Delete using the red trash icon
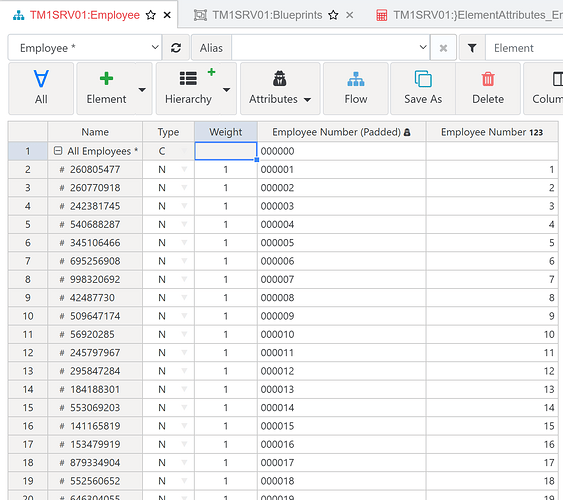The width and height of the screenshot is (563, 500). click(488, 79)
